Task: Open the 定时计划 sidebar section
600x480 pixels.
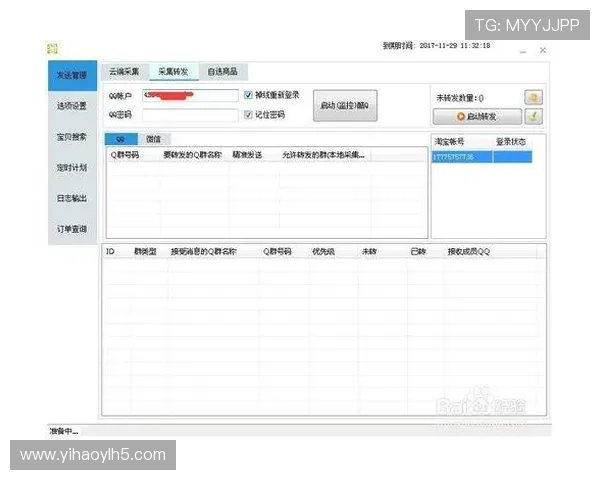Action: pos(72,167)
